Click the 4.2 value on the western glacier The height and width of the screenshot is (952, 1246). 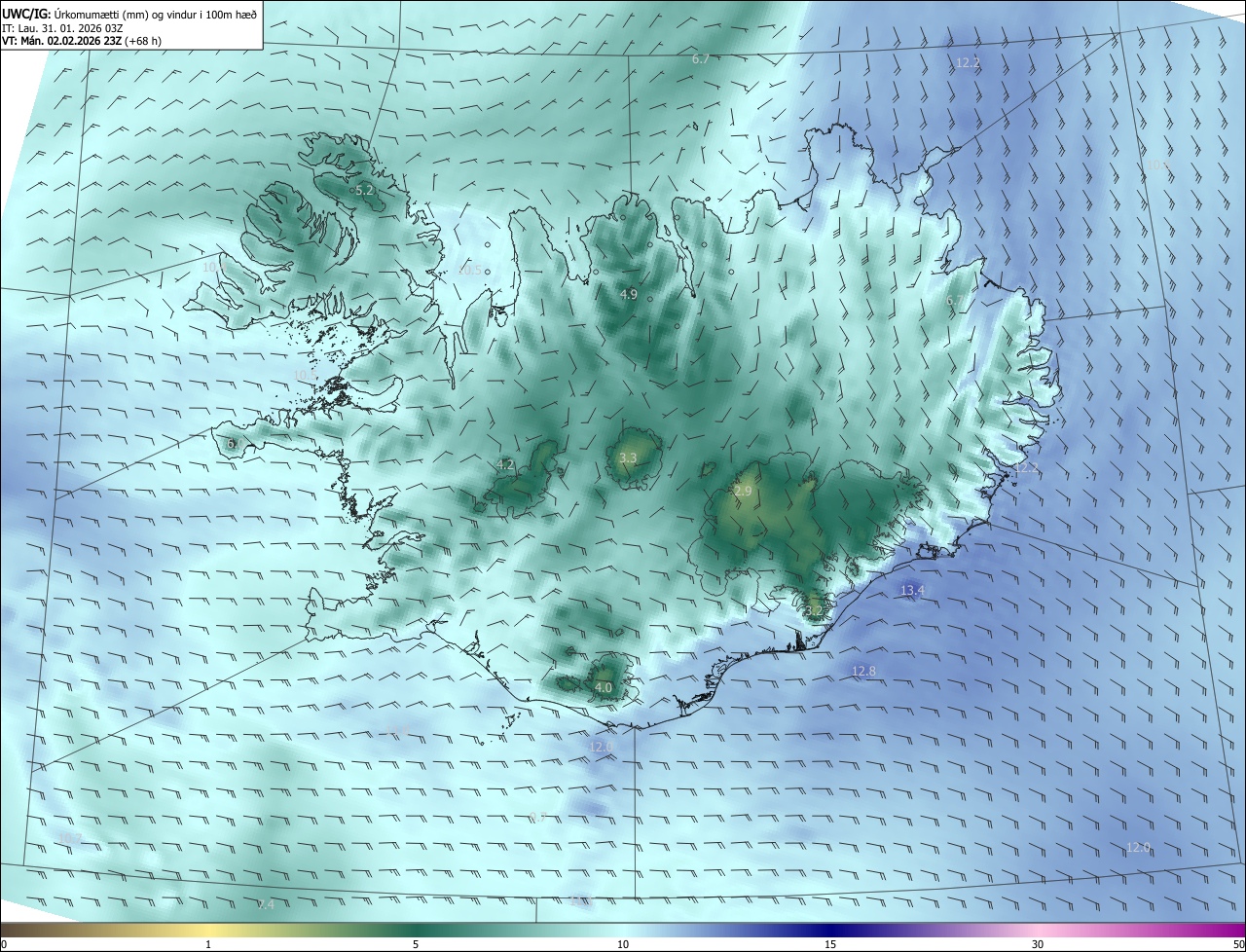point(505,464)
